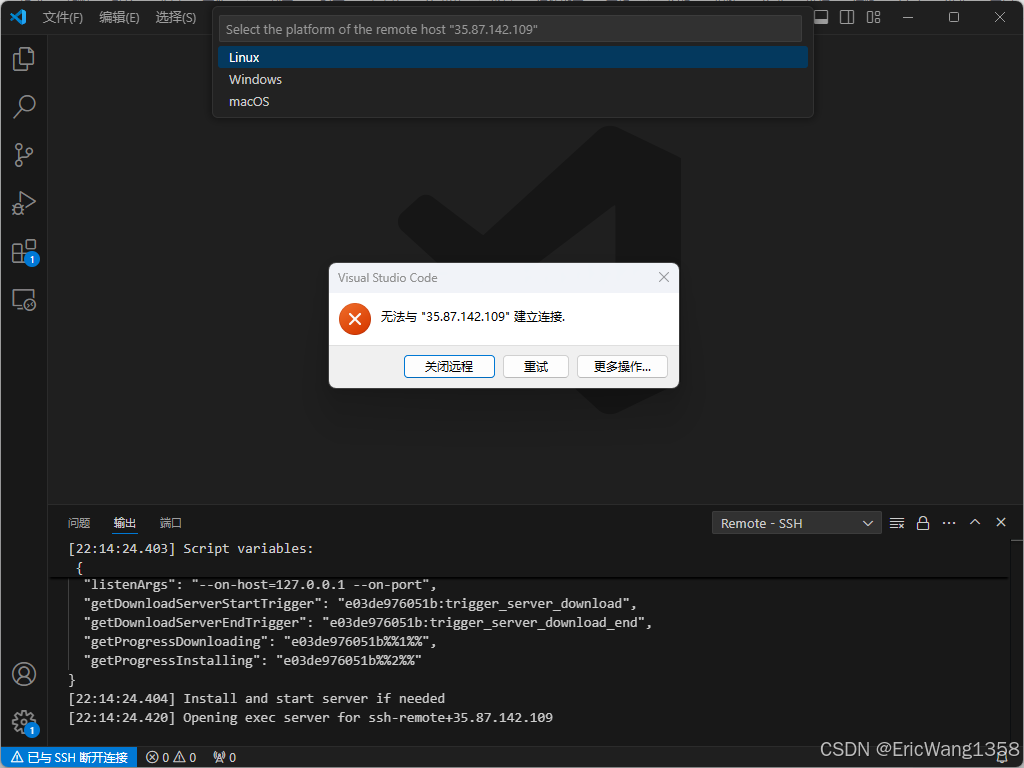Click the 重试 button
Viewport: 1024px width, 768px height.
pyautogui.click(x=536, y=366)
